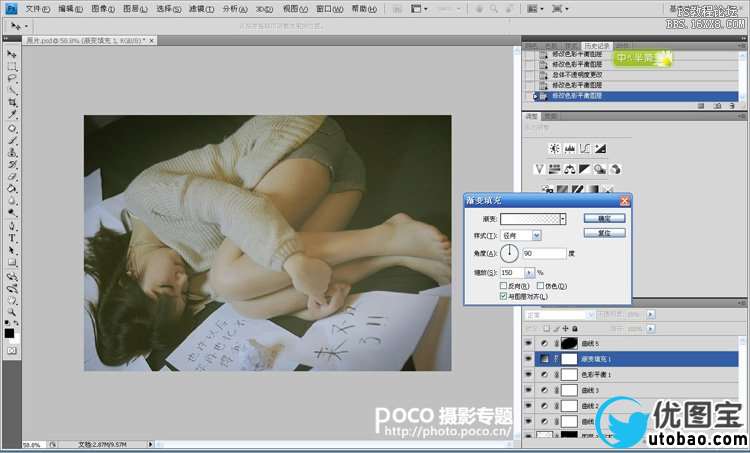Screen dimensions: 750x453
Task: Close the 渐变填充 dialog
Action: pos(625,200)
